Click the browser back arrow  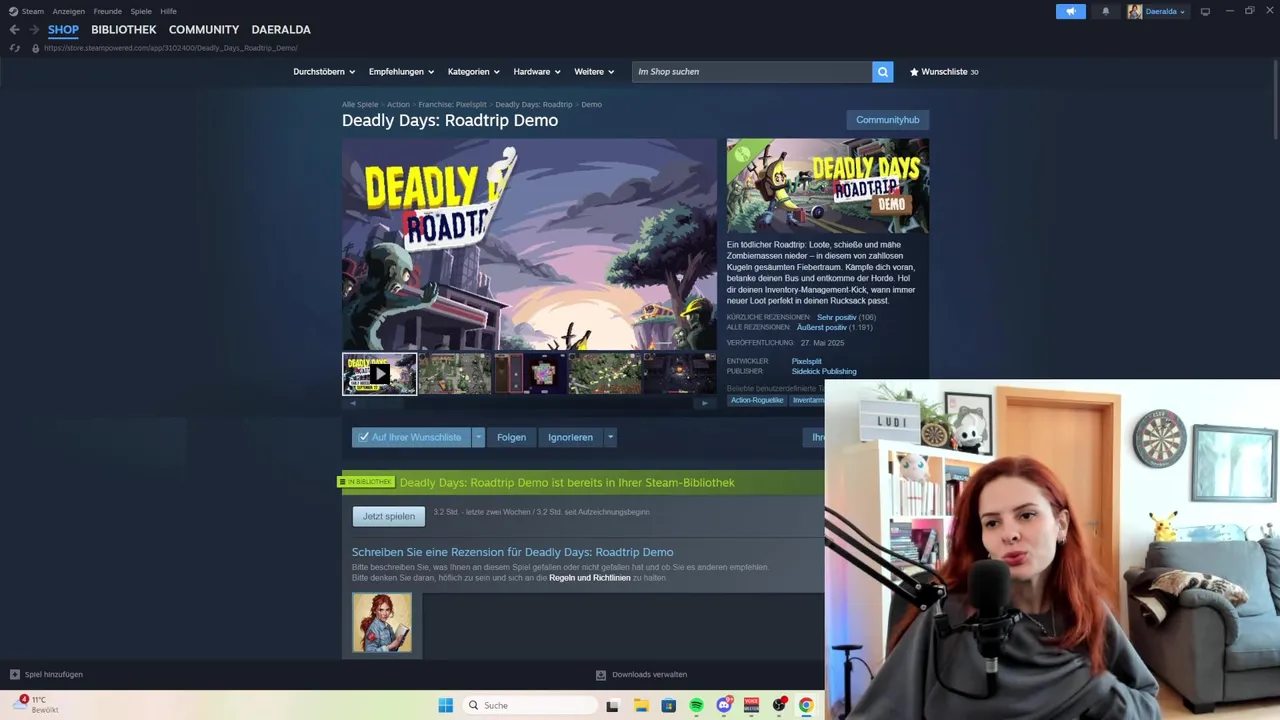14,30
